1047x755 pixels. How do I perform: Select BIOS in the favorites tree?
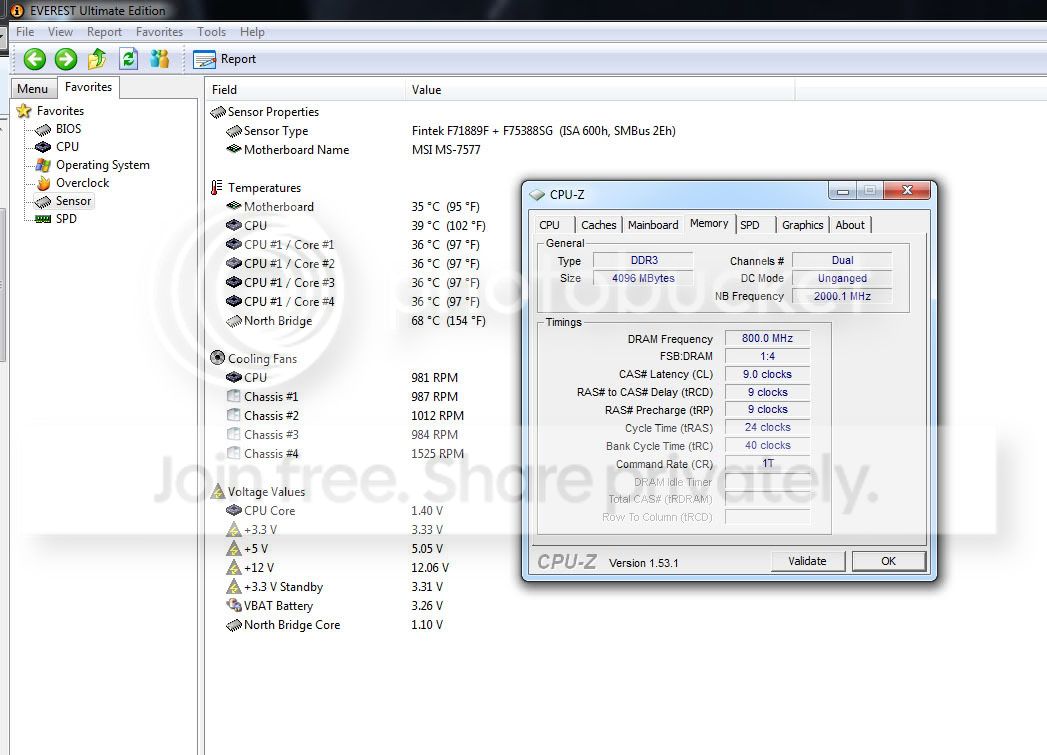point(68,129)
